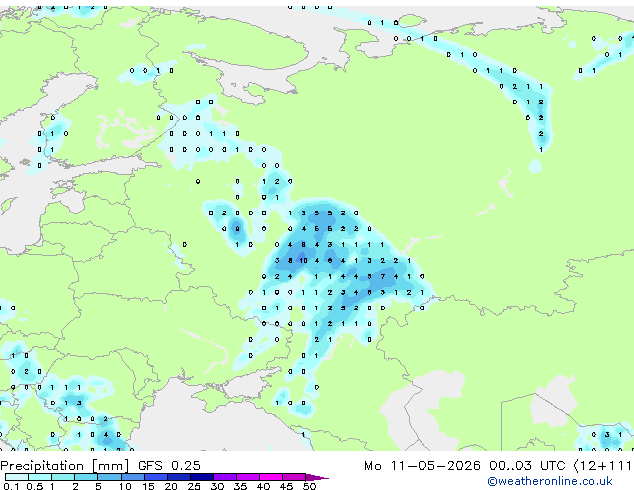Image resolution: width=634 pixels, height=490 pixels.
Task: Click the "00..03" time range text
Action: (510, 466)
